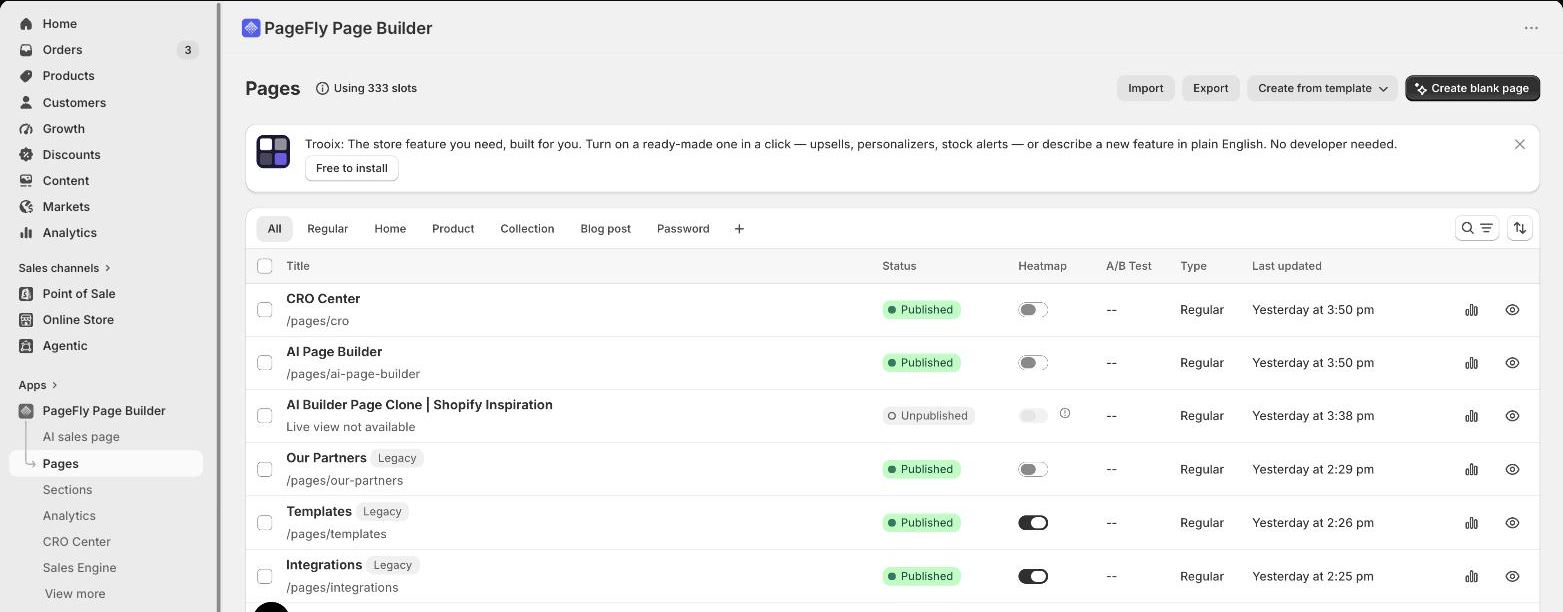This screenshot has width=1563, height=612.
Task: Dismiss the Trooix banner
Action: click(1520, 144)
